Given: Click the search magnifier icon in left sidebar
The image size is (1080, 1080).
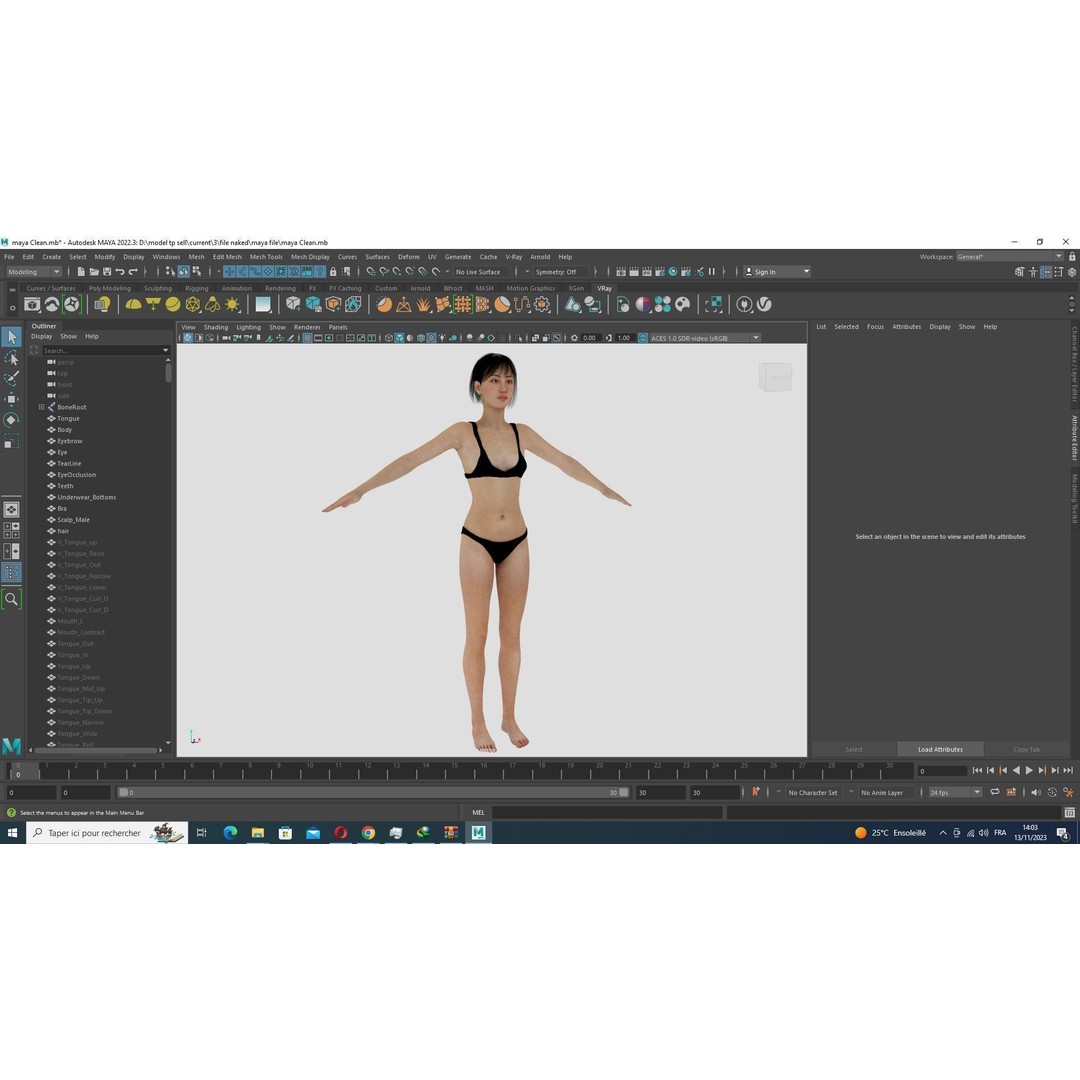Looking at the screenshot, I should click(x=12, y=599).
